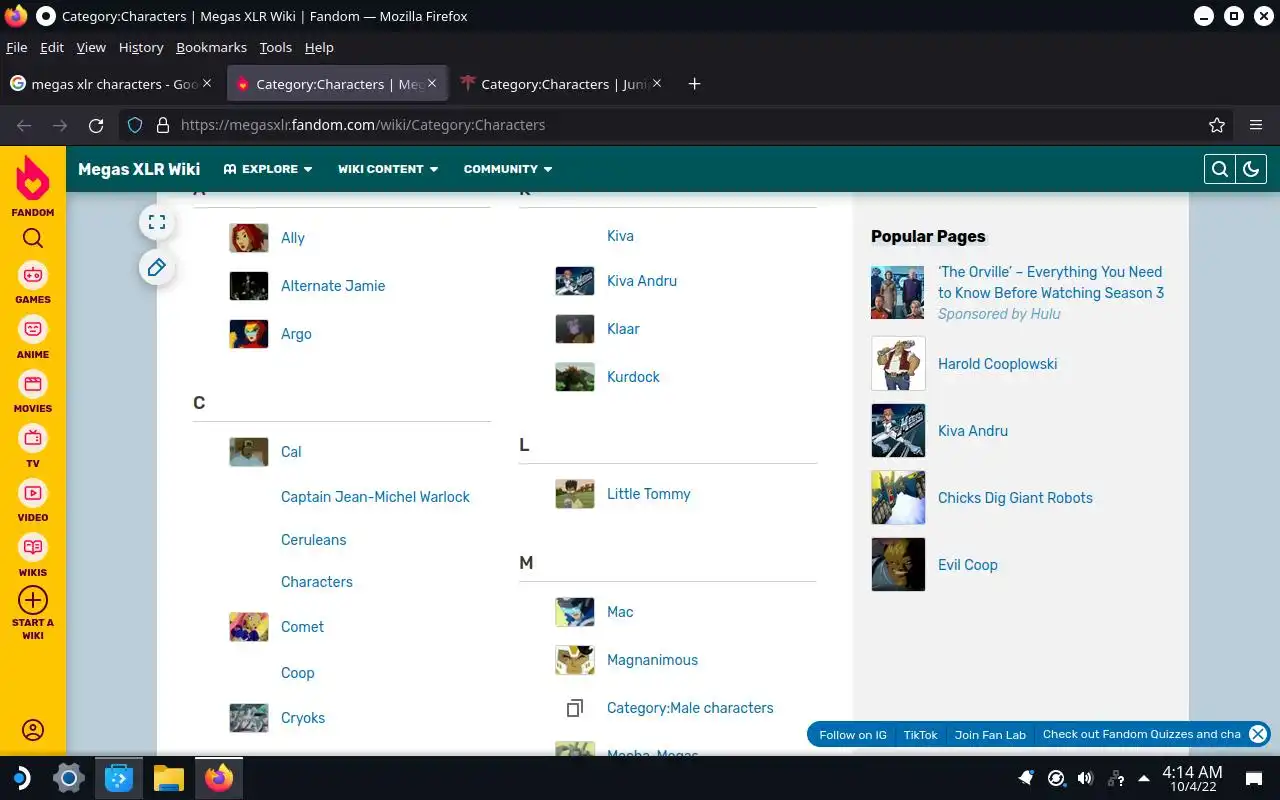Expand the Wiki Content dropdown

388,169
